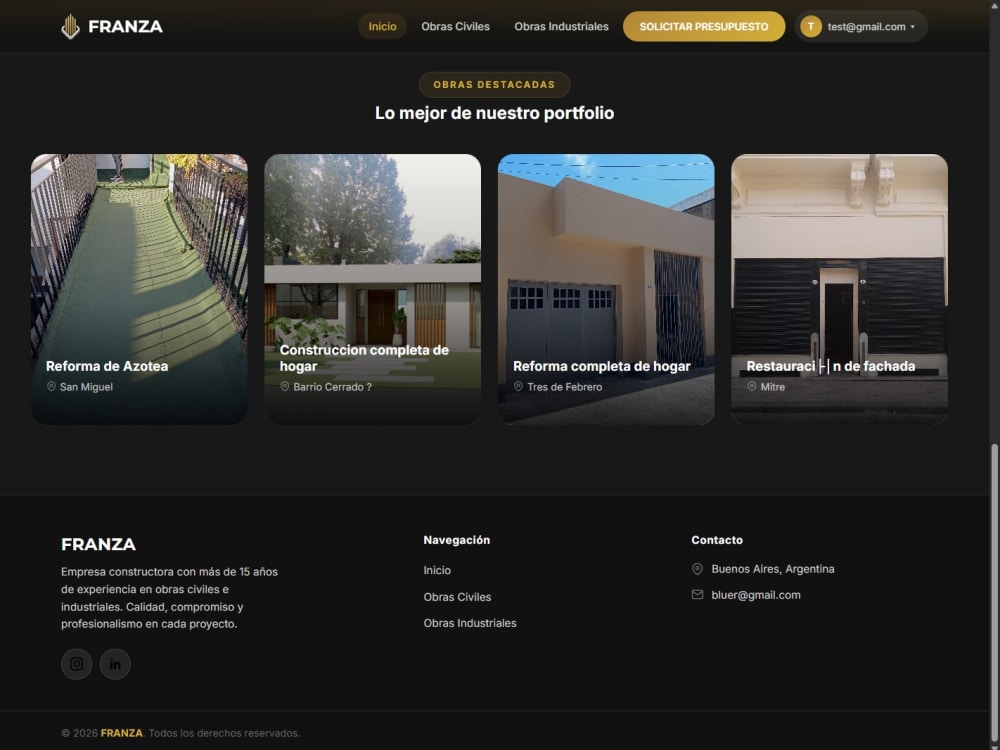Click 'Mitre' location text

pyautogui.click(x=772, y=386)
